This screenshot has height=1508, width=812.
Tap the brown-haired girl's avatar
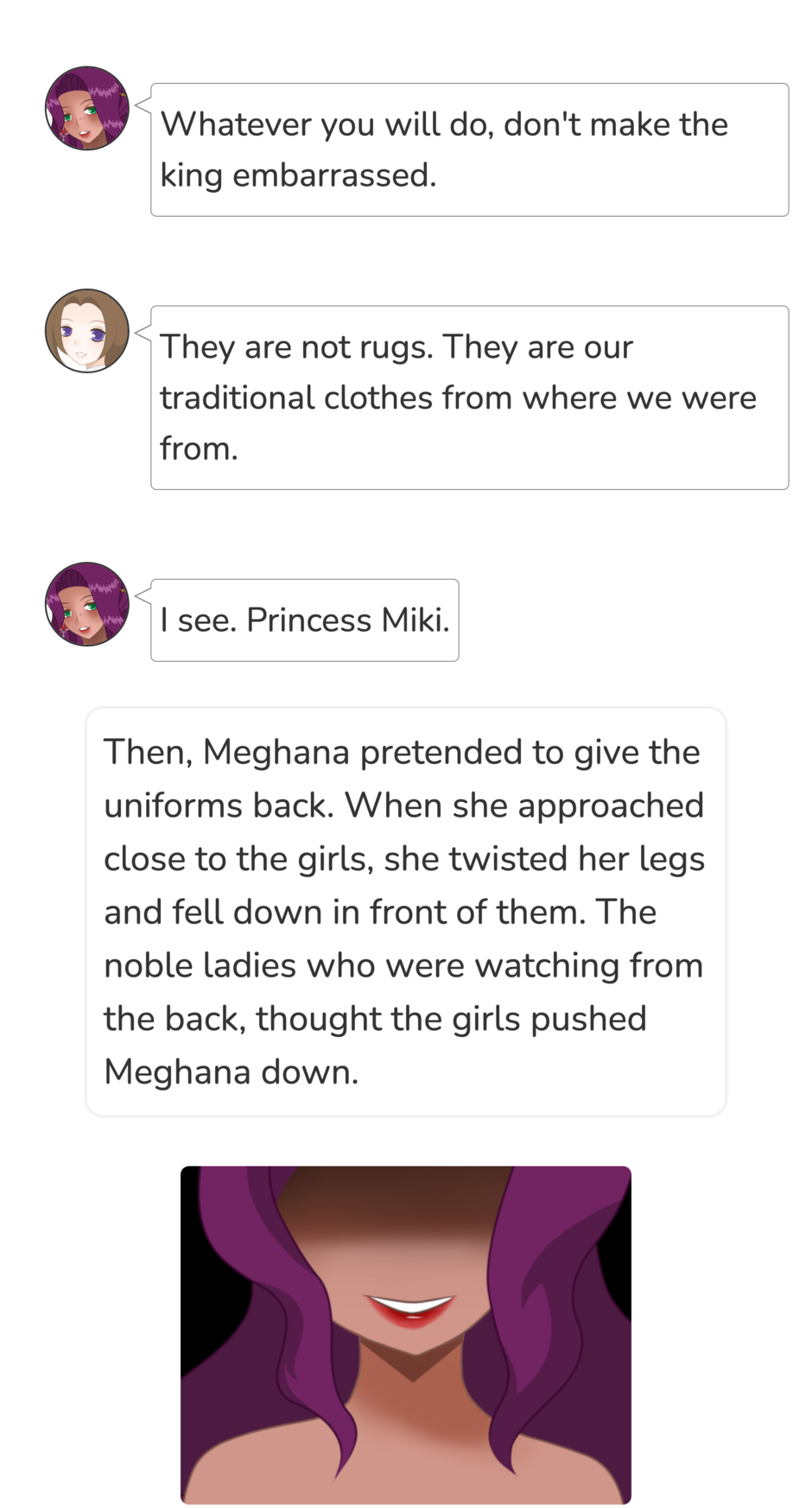point(86,331)
